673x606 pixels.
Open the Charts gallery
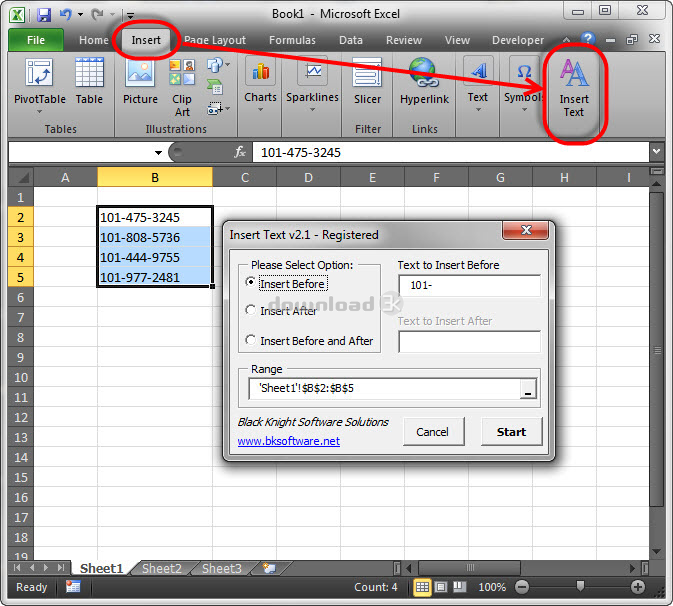[261, 84]
